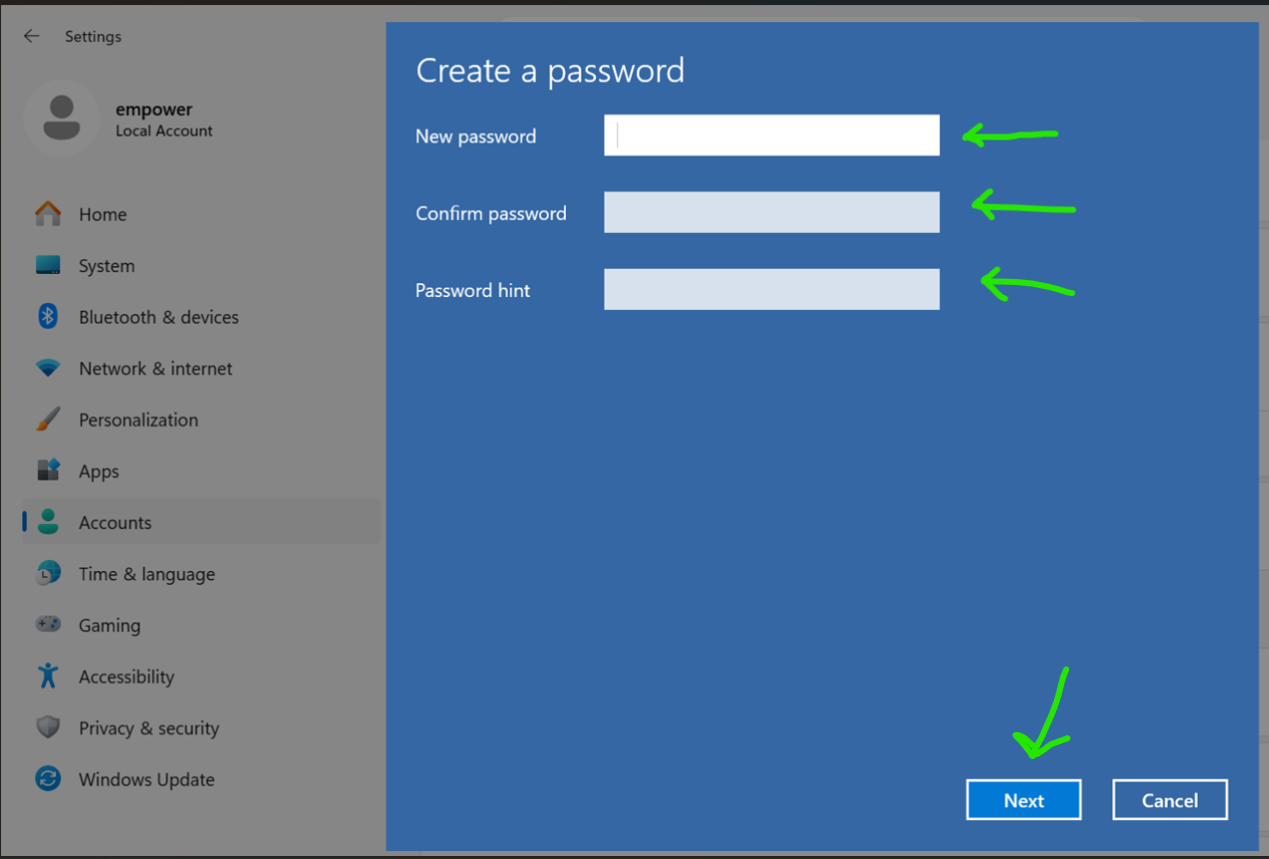Click the 'empower' account name
Viewport: 1269px width, 859px height.
click(154, 110)
